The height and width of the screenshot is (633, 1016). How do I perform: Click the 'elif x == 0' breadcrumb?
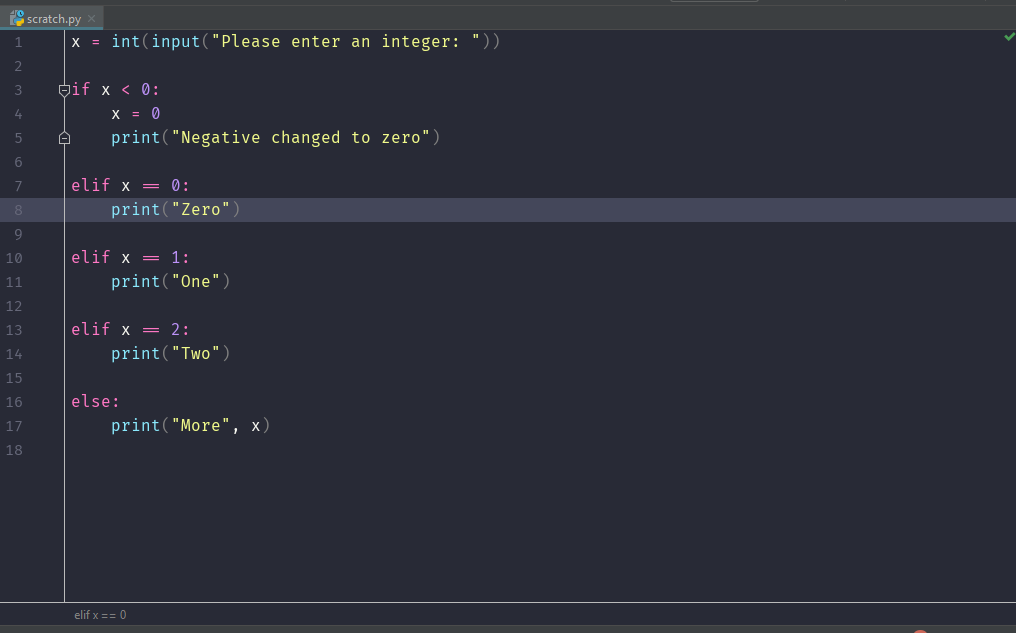[100, 615]
